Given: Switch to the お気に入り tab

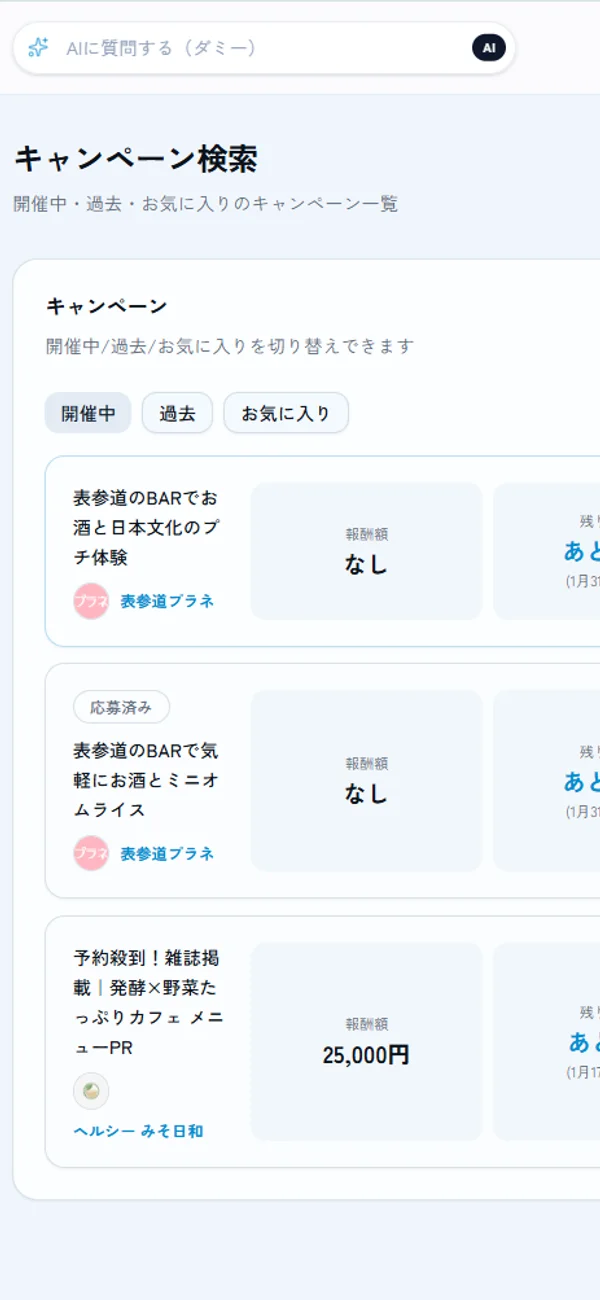Looking at the screenshot, I should pos(286,412).
